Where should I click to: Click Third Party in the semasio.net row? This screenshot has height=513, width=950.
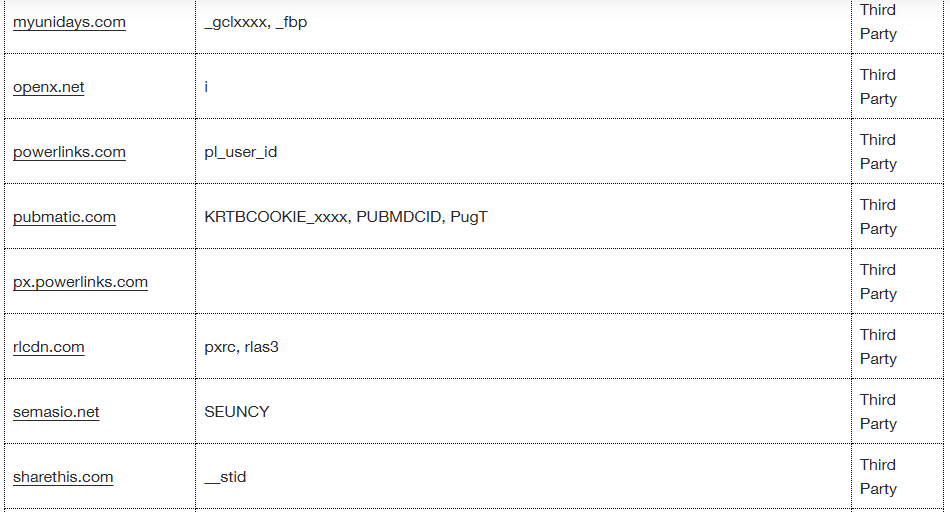878,412
